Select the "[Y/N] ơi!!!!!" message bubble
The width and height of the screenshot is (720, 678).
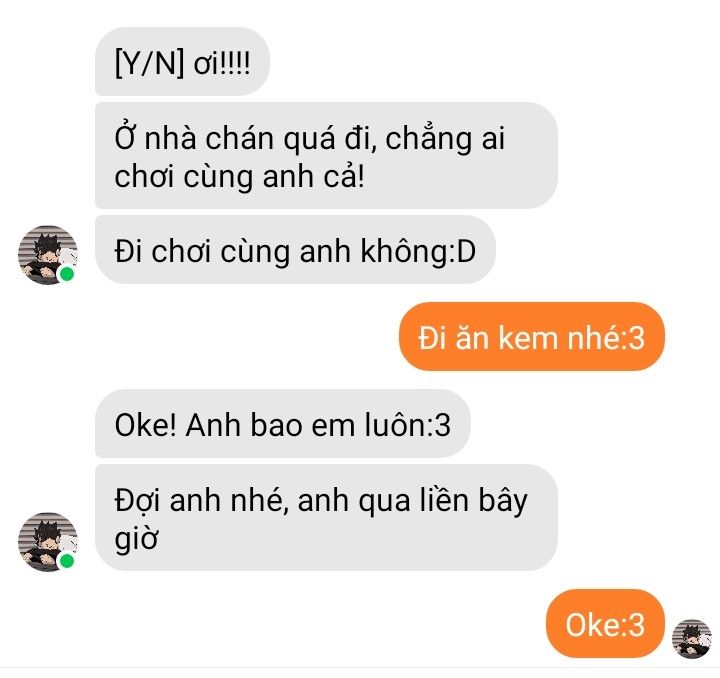tap(182, 62)
